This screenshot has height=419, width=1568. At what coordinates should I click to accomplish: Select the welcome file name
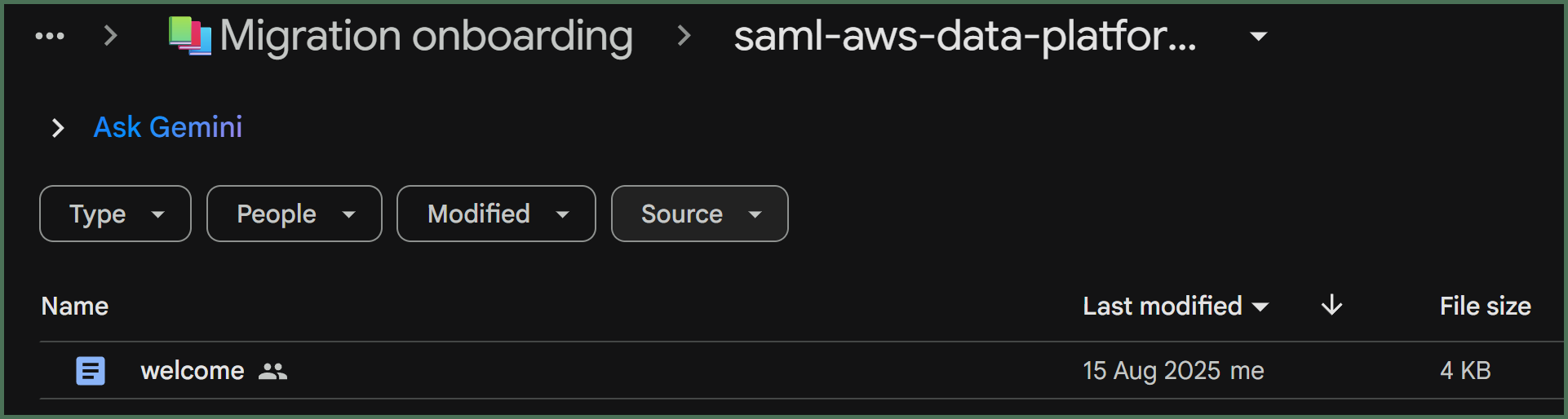point(193,371)
